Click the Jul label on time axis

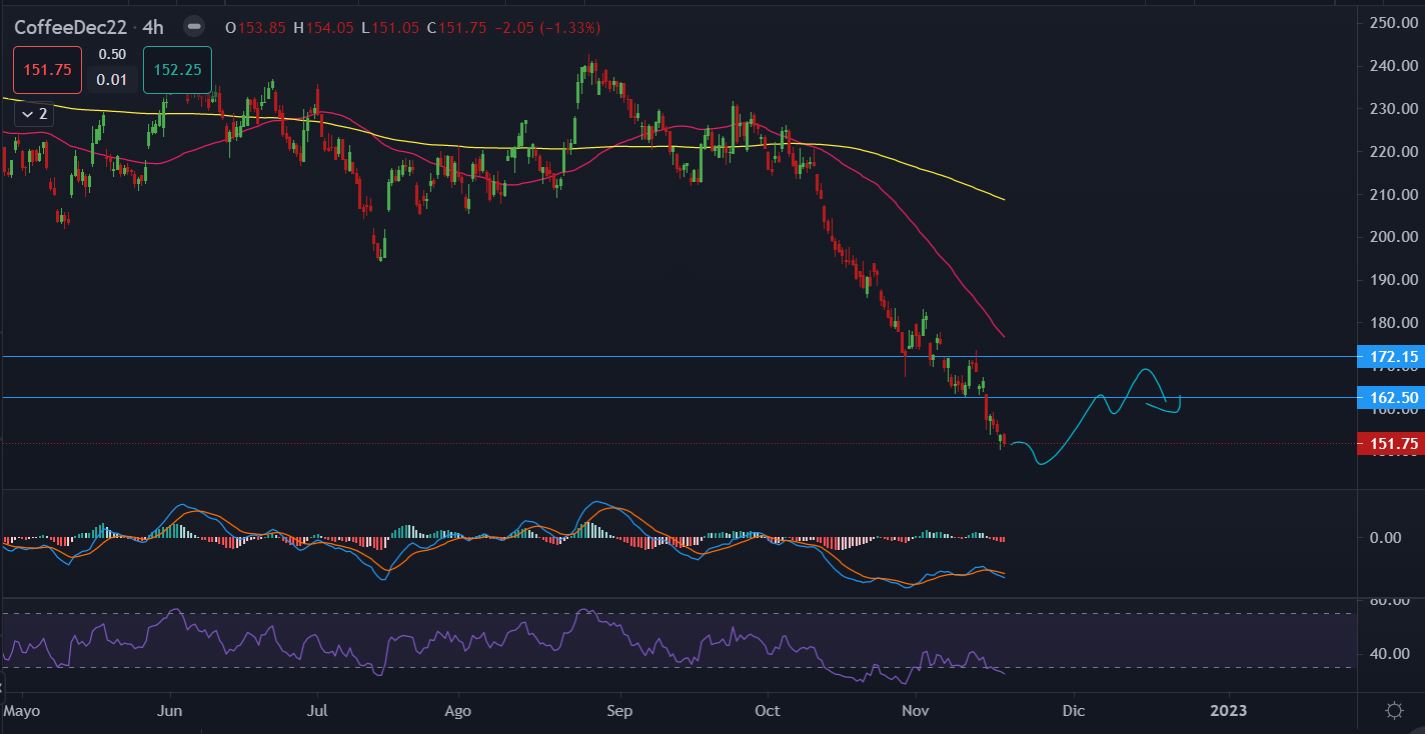pyautogui.click(x=317, y=711)
